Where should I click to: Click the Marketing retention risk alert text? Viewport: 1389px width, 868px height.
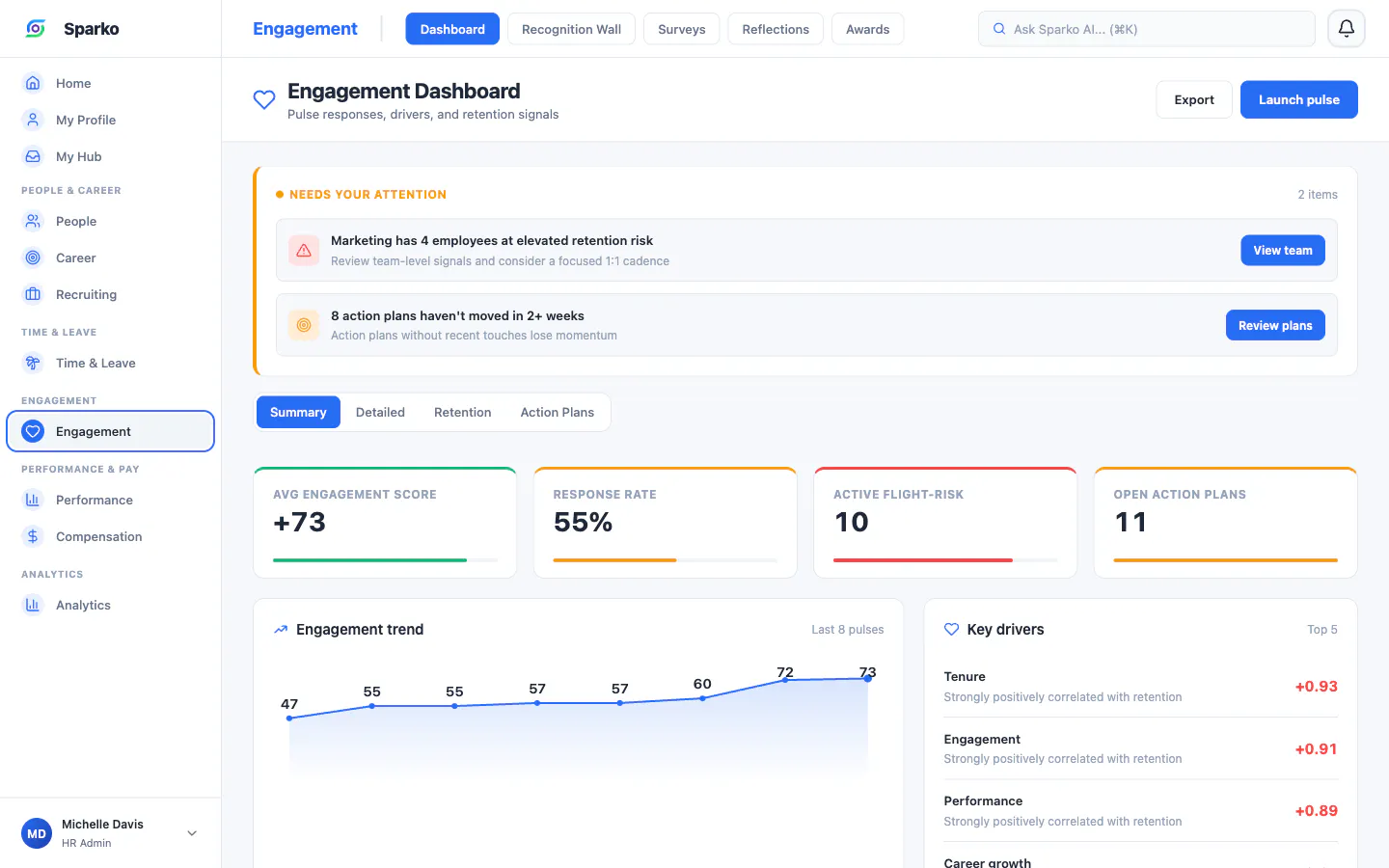pos(492,241)
